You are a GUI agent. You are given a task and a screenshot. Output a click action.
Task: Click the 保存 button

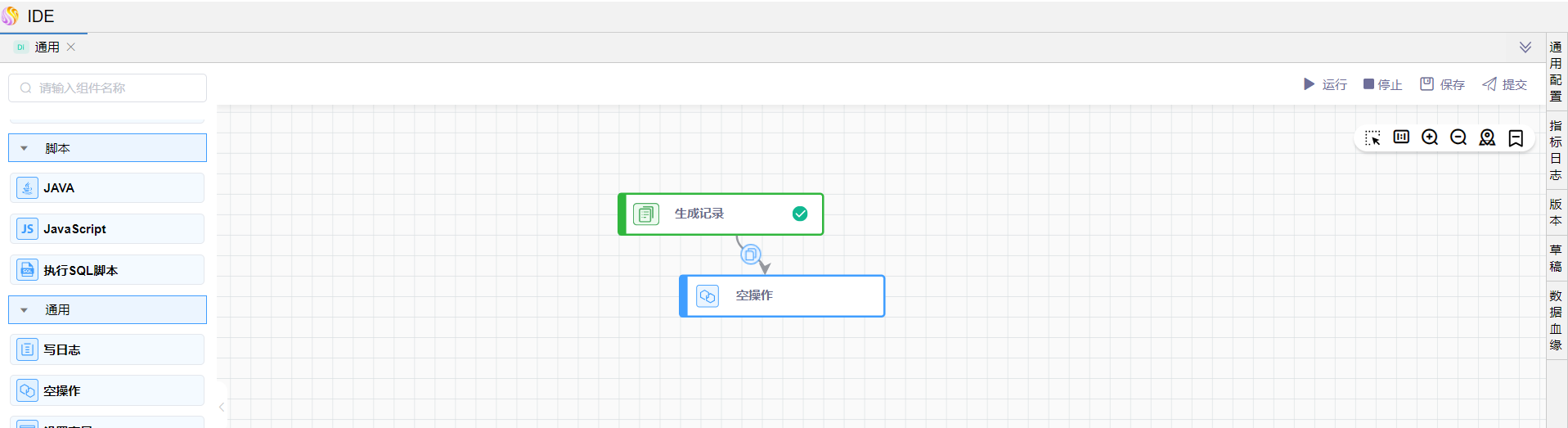pos(1442,84)
